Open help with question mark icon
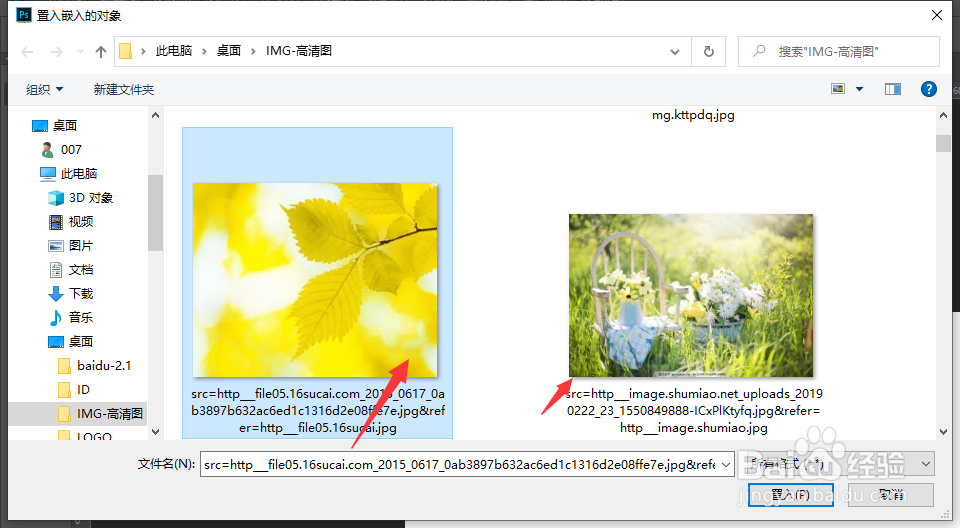Image resolution: width=960 pixels, height=528 pixels. [929, 89]
